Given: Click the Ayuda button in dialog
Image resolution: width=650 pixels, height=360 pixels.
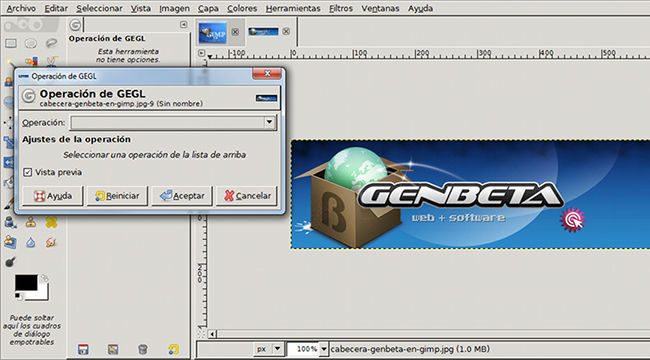Looking at the screenshot, I should pos(53,196).
